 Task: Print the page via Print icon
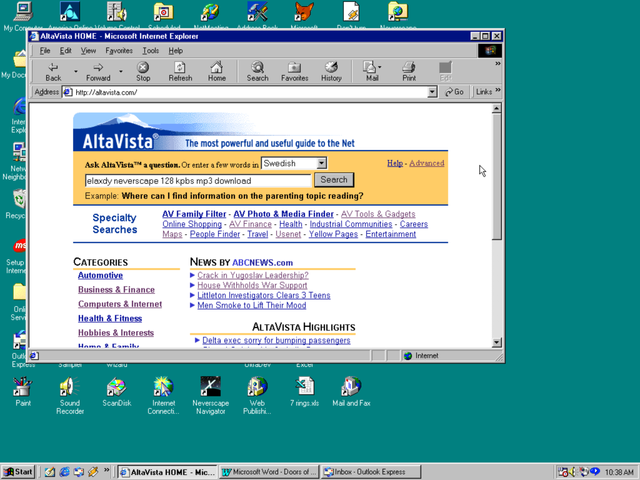[409, 71]
